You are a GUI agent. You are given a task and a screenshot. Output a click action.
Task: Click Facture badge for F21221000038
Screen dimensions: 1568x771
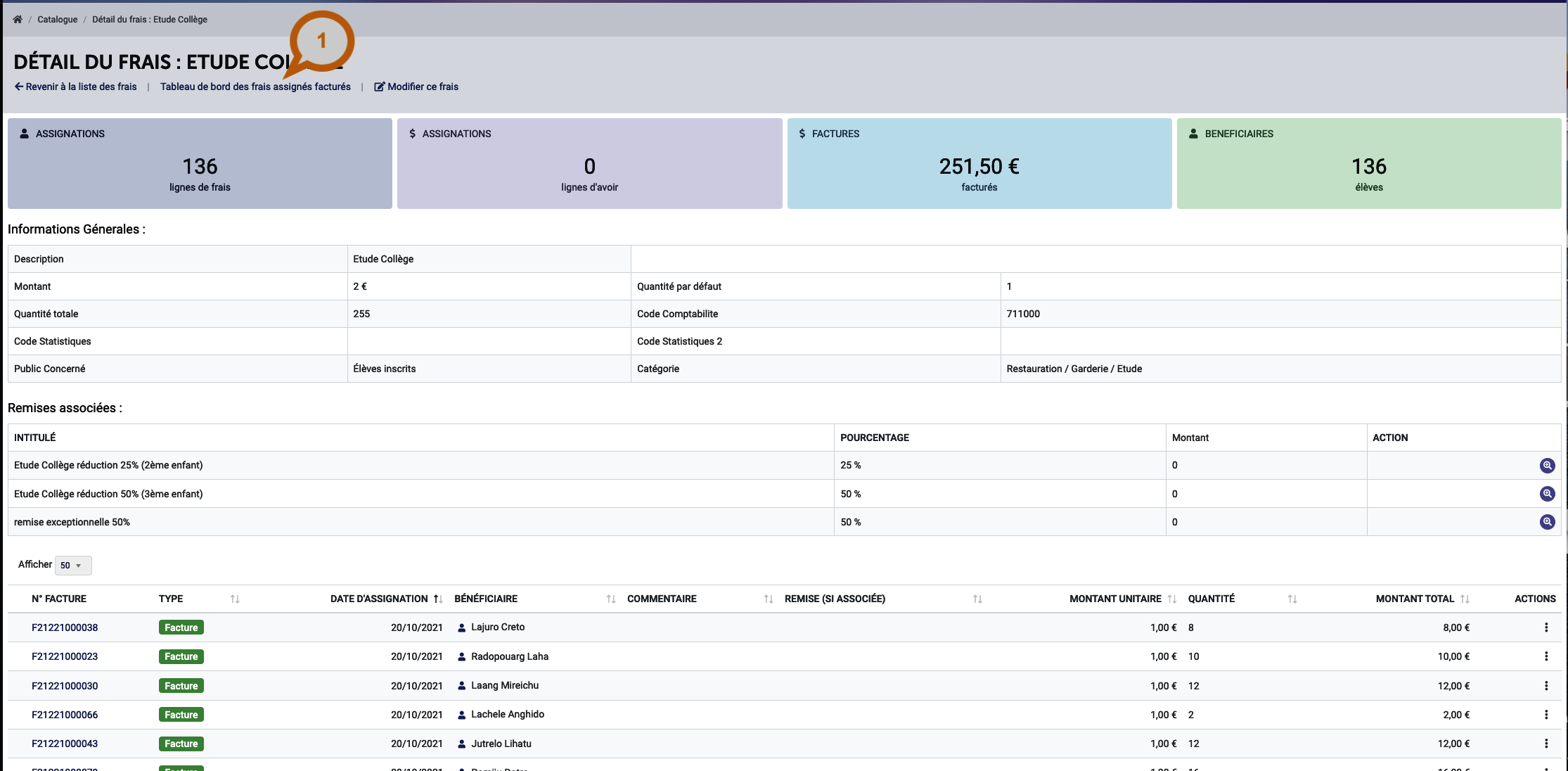point(181,627)
